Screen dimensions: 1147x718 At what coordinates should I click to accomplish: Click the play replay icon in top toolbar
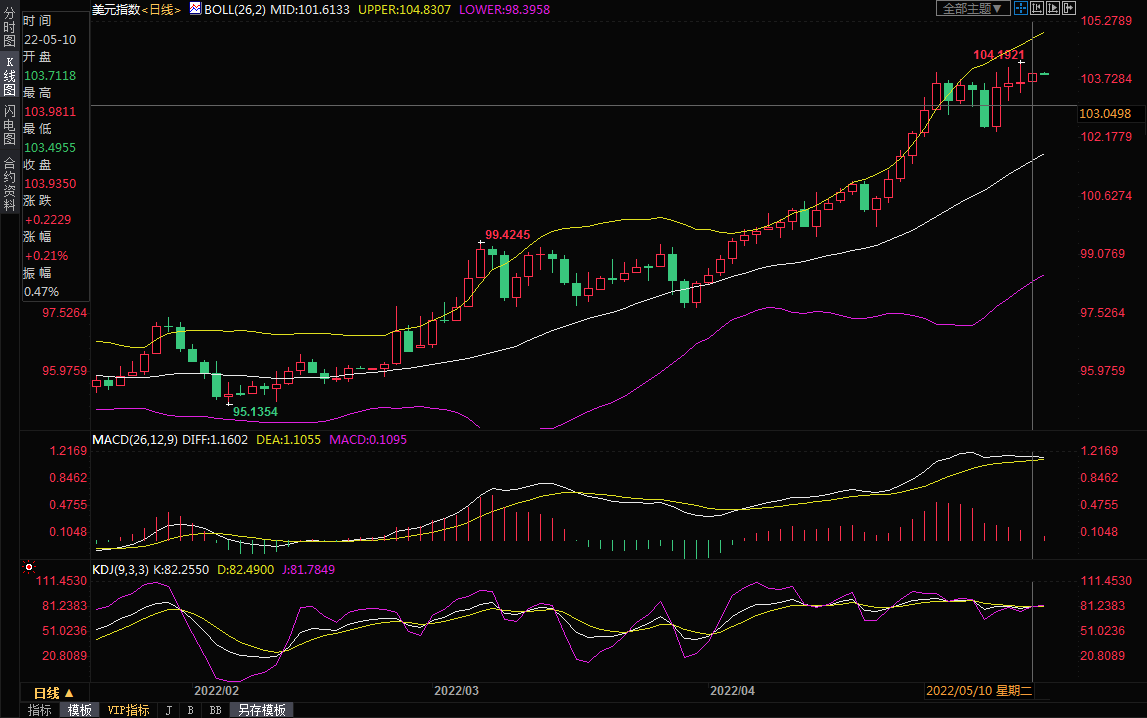point(1053,8)
